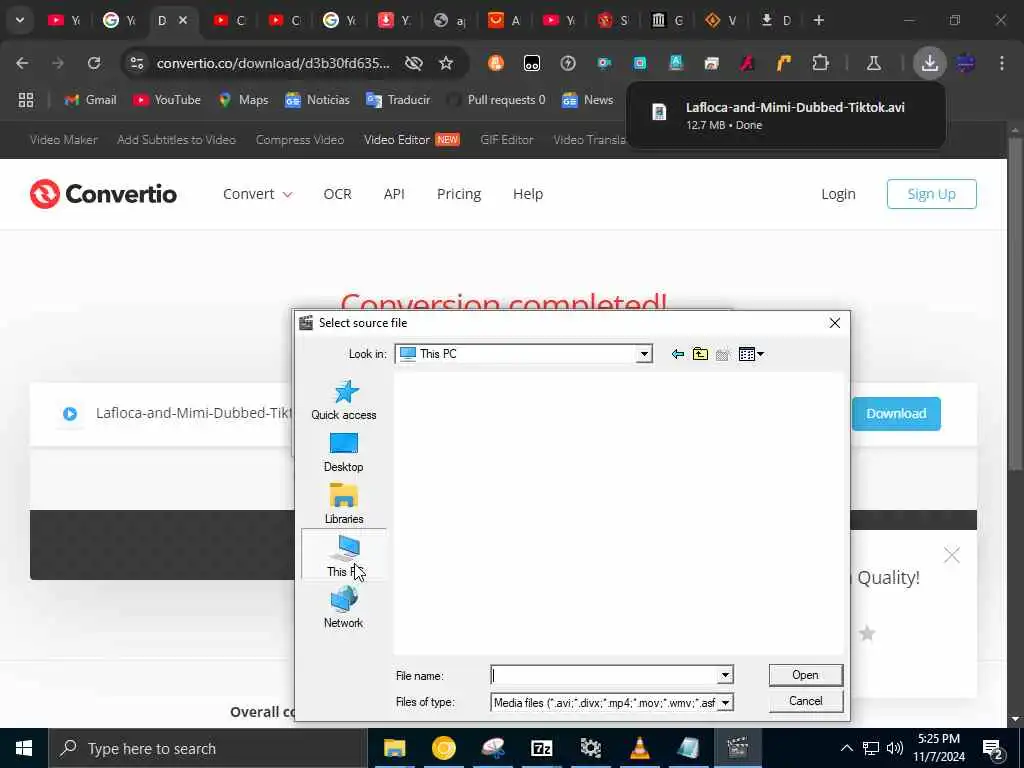1024x768 pixels.
Task: Open Video Maker link in top strip
Action: [63, 140]
